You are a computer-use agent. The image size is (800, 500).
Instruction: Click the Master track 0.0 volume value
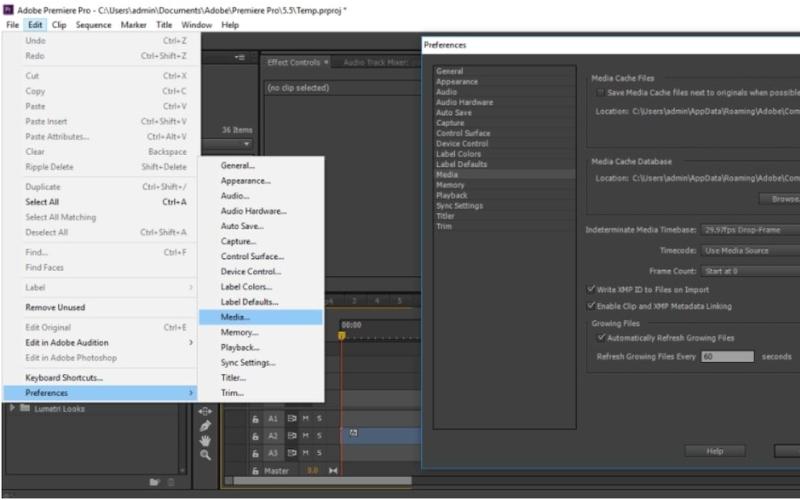[x=312, y=470]
